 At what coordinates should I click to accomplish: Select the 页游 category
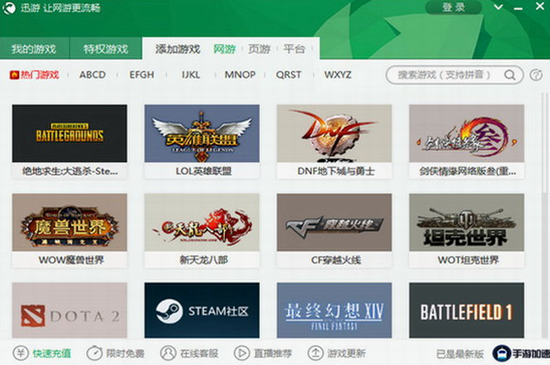[x=259, y=49]
